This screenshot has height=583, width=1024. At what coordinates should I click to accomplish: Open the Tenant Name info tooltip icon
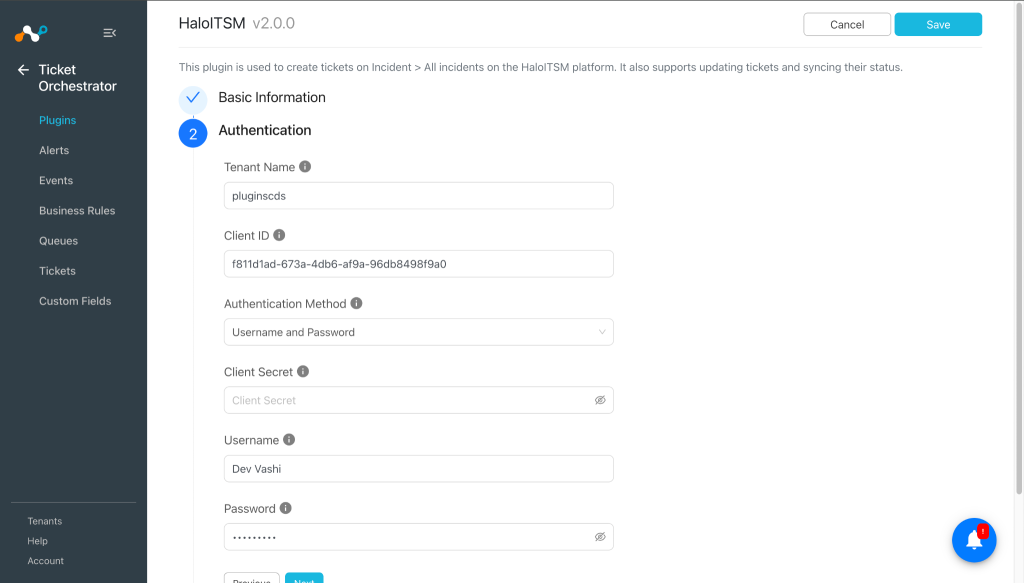click(305, 166)
